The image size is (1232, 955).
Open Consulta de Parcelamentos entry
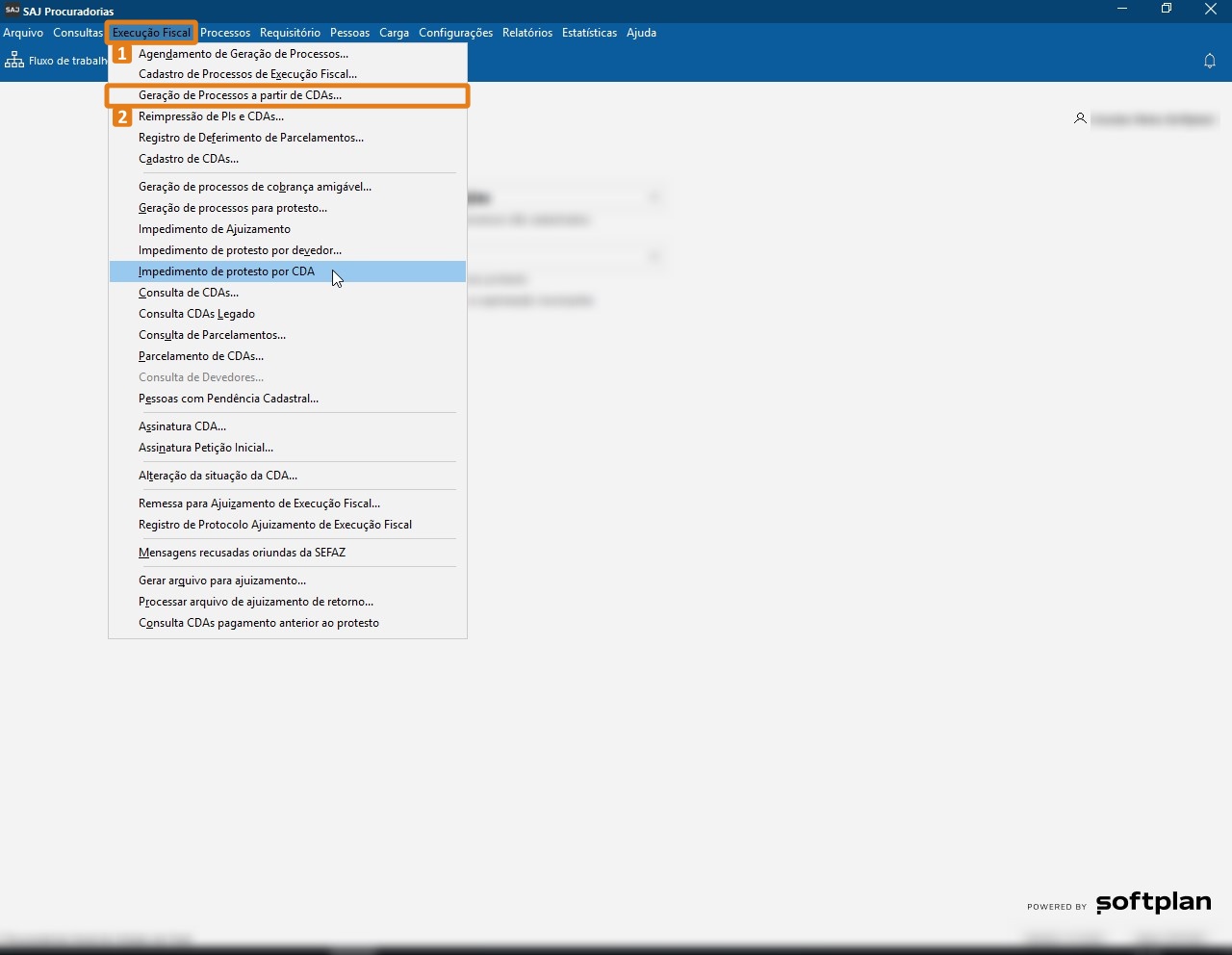click(x=212, y=335)
